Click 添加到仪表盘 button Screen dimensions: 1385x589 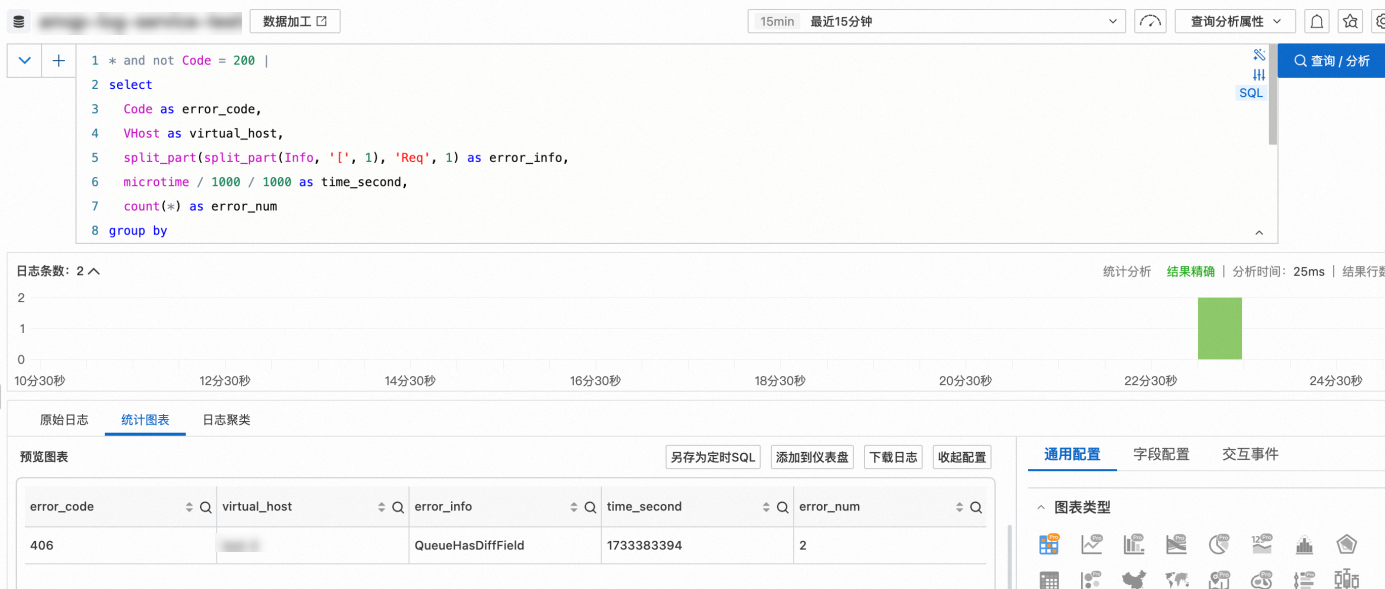812,457
